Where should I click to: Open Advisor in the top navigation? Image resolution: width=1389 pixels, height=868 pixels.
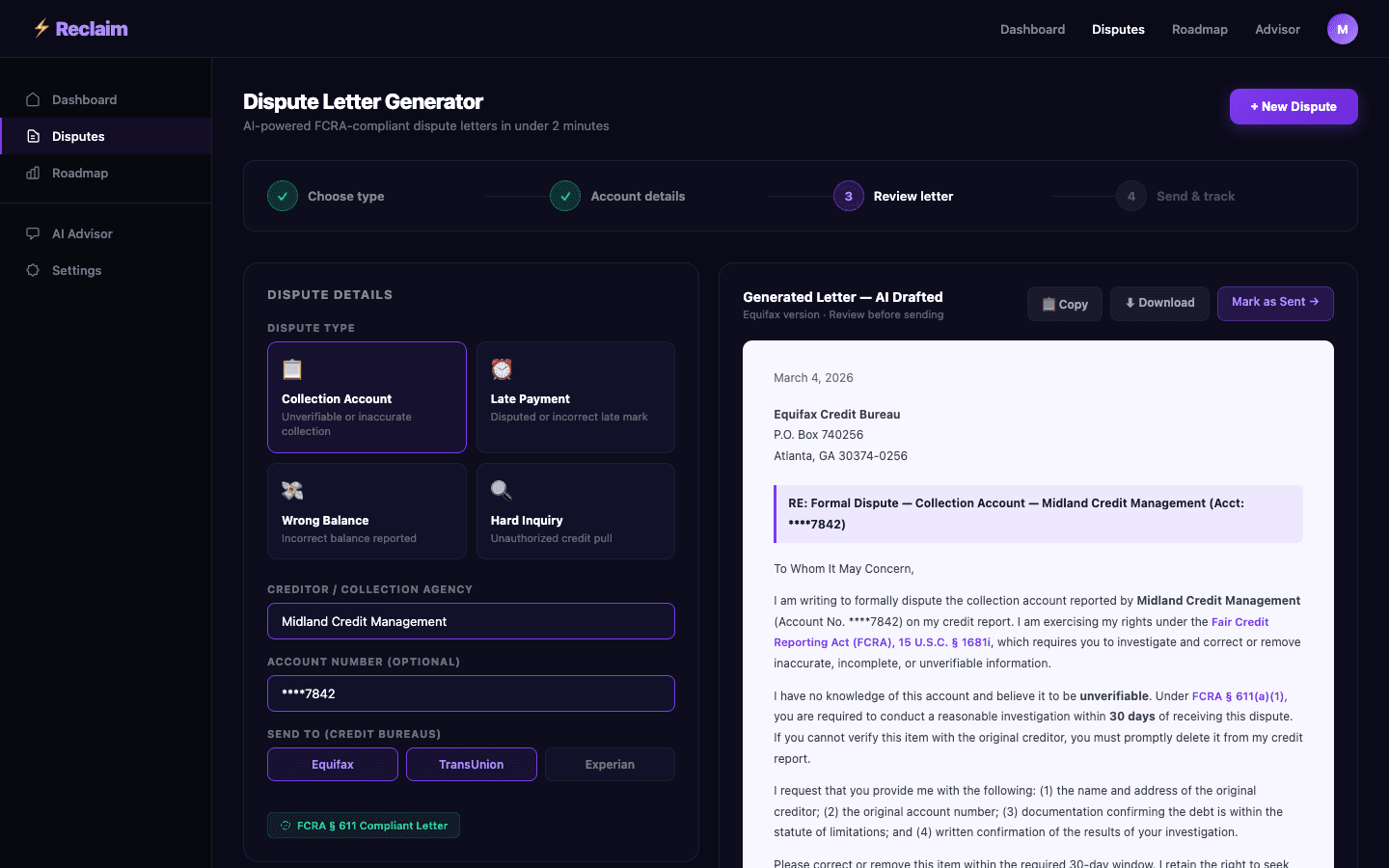click(1277, 29)
